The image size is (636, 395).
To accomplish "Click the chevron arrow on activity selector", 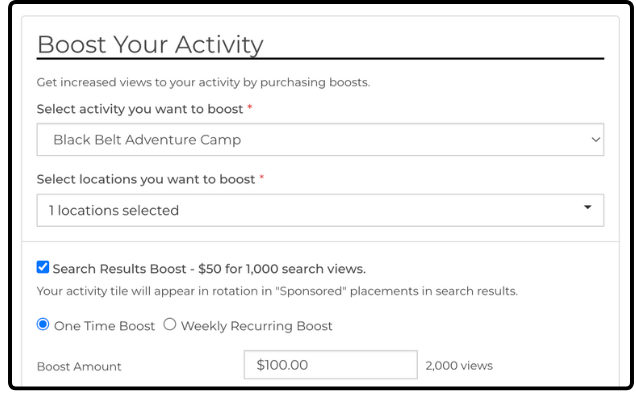I will click(595, 140).
